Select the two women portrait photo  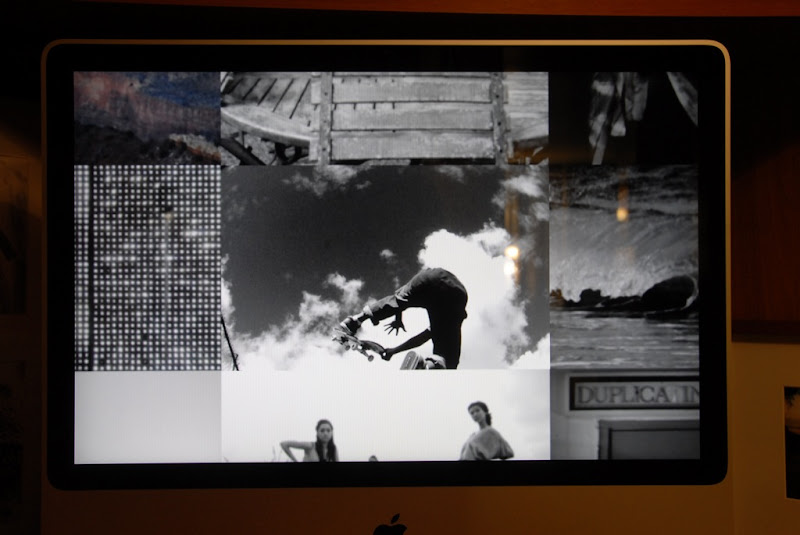[386, 416]
